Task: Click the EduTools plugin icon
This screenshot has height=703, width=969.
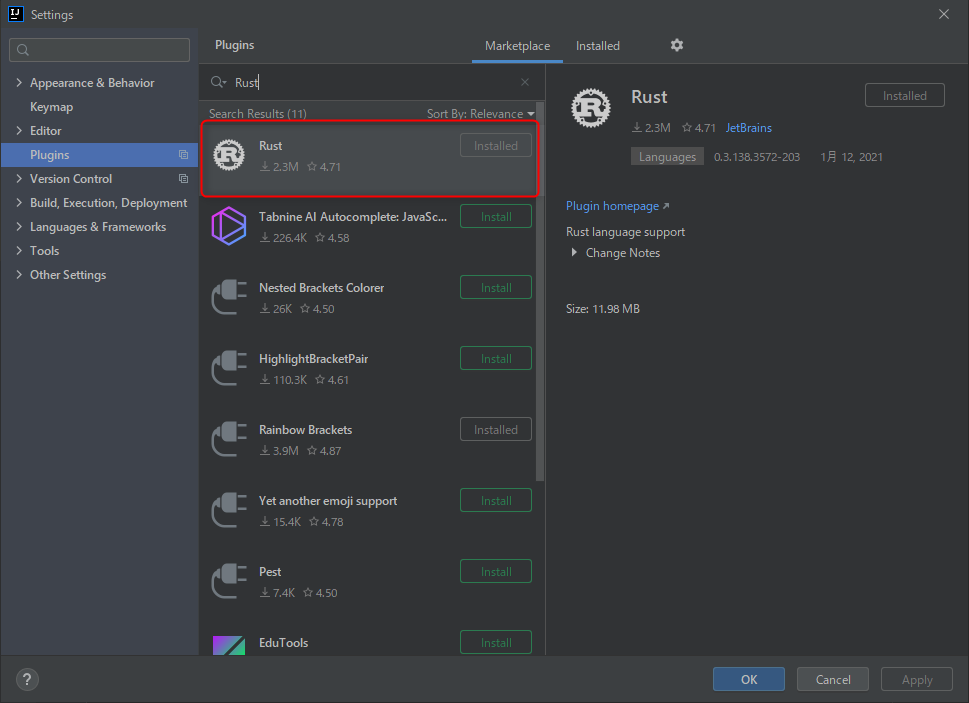Action: pyautogui.click(x=229, y=646)
